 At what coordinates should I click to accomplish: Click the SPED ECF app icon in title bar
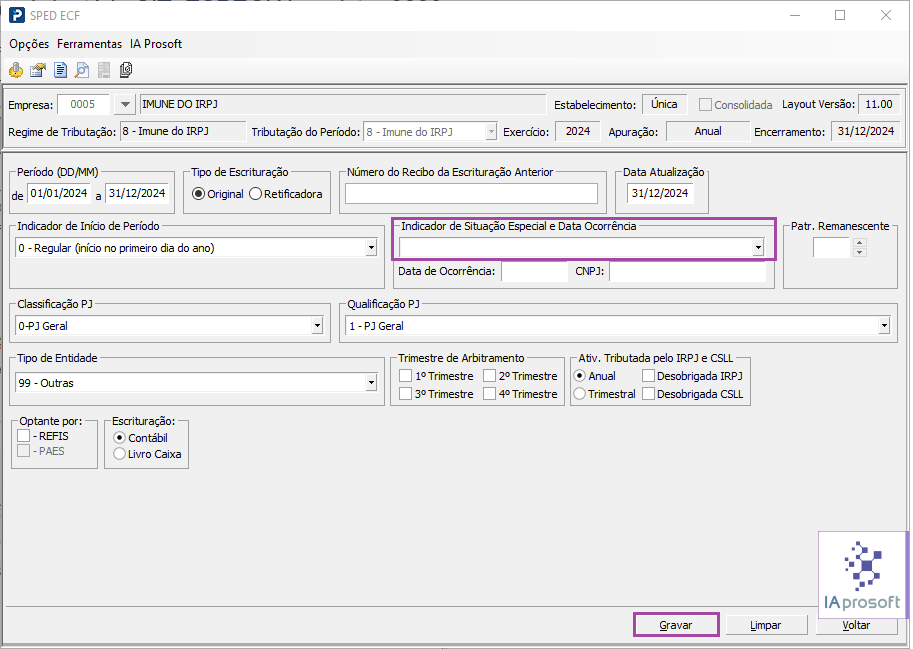17,15
